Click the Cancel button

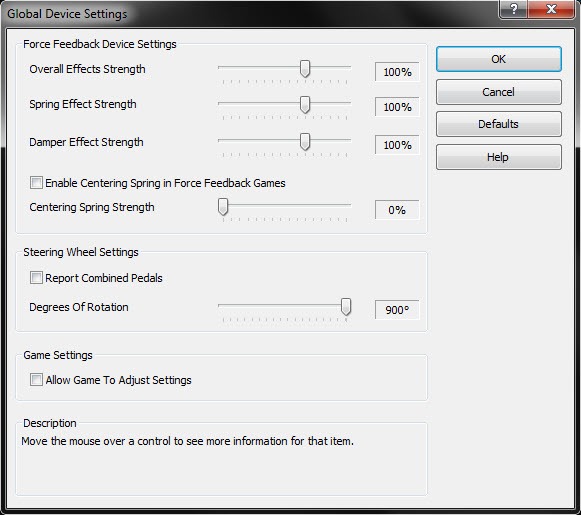click(x=498, y=92)
